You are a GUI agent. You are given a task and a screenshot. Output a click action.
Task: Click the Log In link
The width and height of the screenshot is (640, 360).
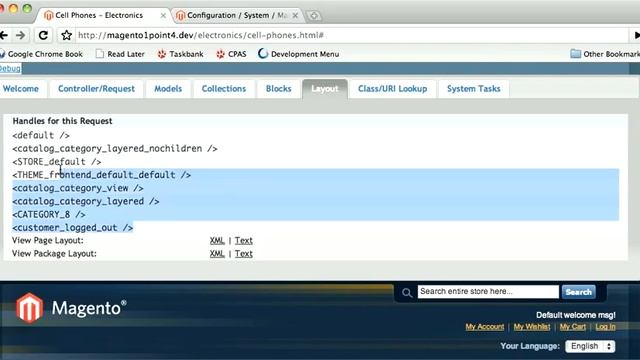(605, 327)
